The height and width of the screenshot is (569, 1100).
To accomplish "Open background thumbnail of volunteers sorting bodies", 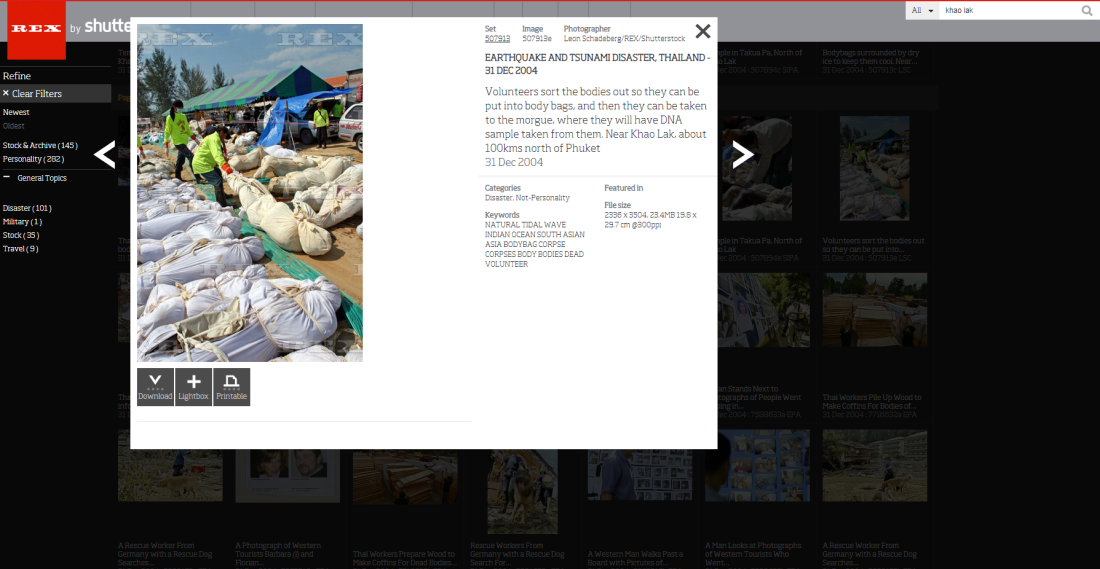I will click(x=874, y=168).
